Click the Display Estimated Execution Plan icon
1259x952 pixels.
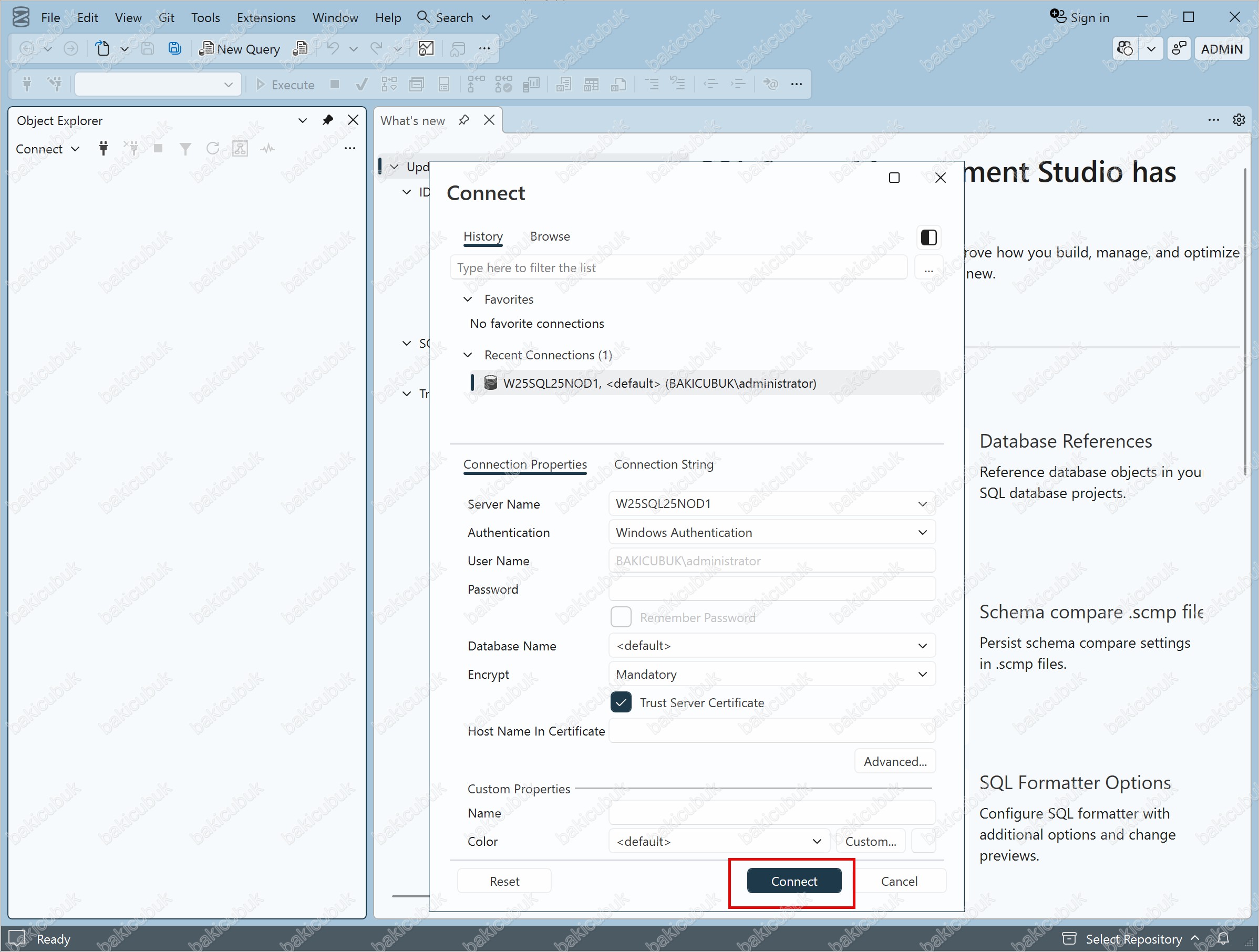point(389,84)
